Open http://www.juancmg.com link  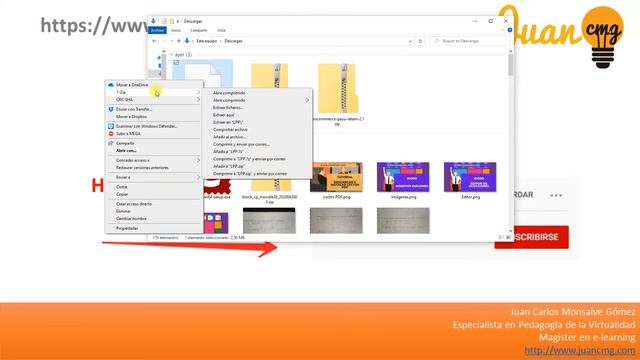pyautogui.click(x=580, y=350)
